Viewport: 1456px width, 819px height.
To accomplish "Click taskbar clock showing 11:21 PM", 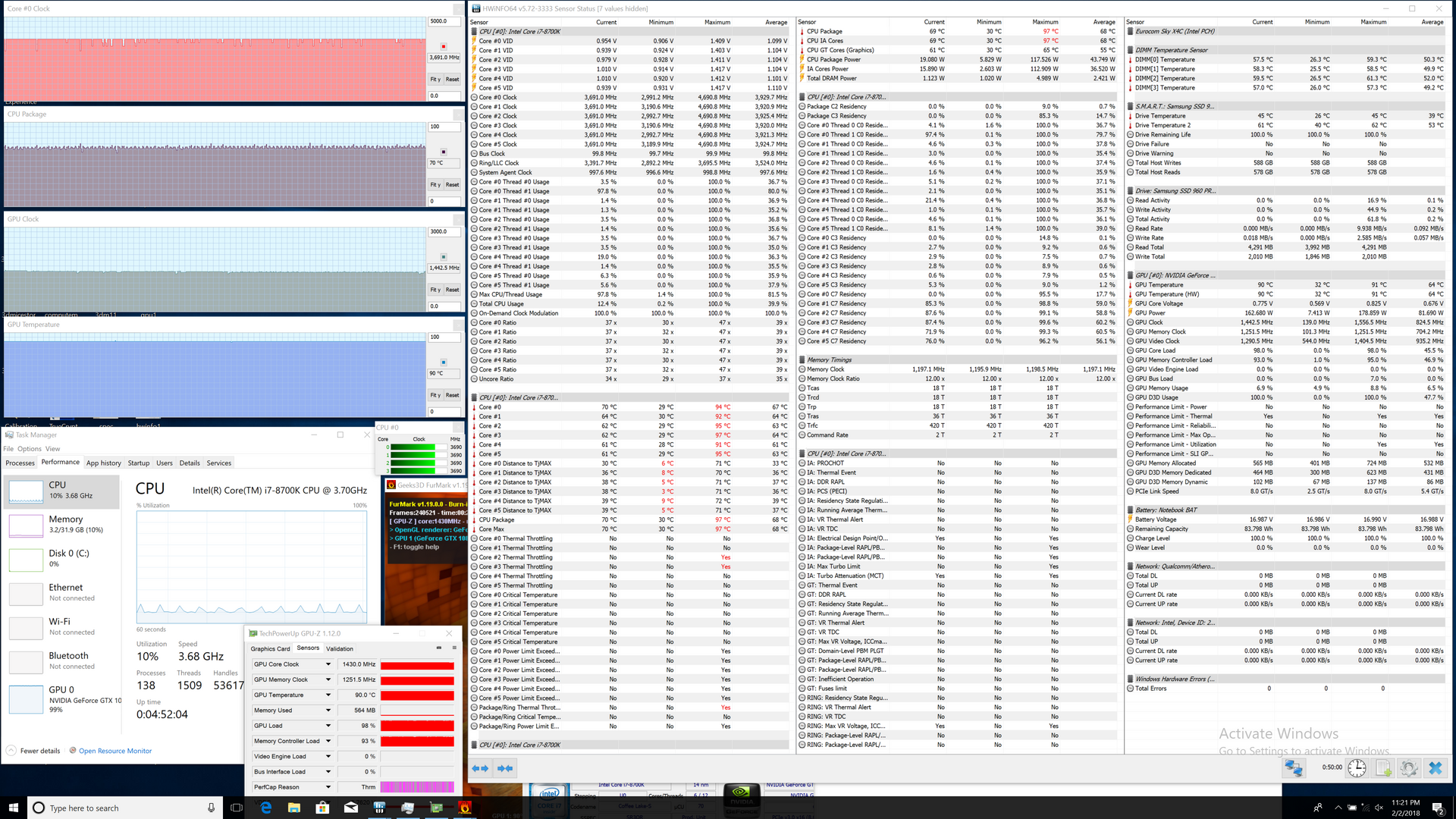I will 1405,808.
